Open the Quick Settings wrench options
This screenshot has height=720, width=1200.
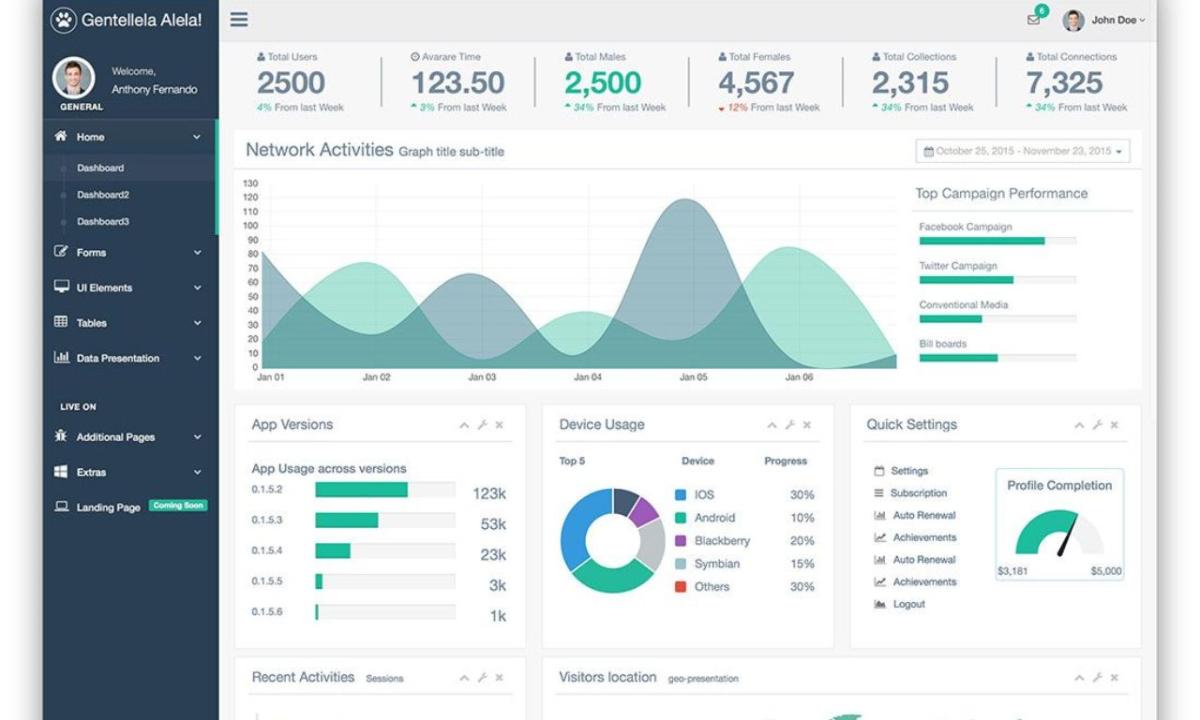pyautogui.click(x=1097, y=425)
